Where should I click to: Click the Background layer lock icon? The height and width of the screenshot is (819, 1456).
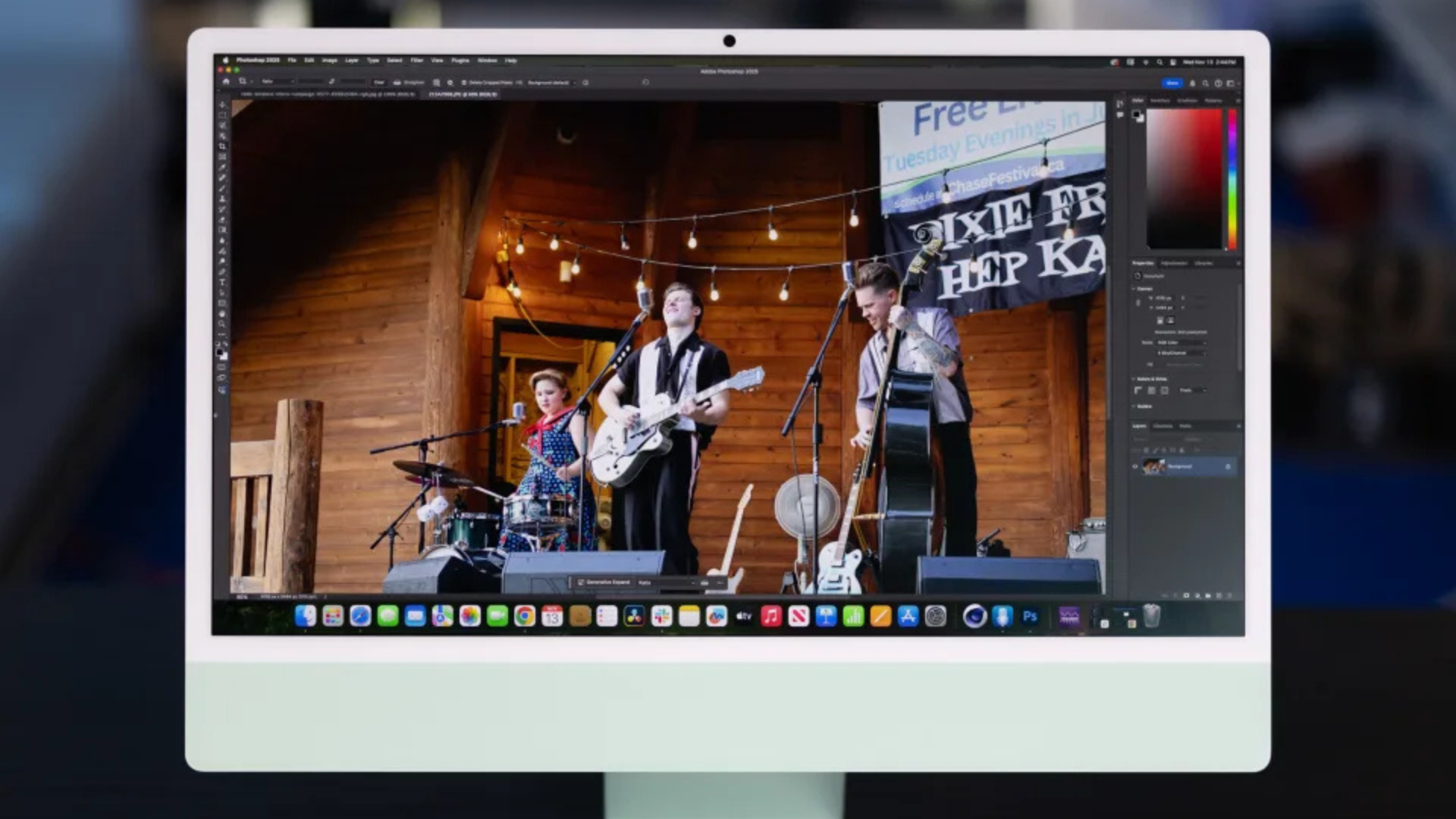tap(1228, 466)
